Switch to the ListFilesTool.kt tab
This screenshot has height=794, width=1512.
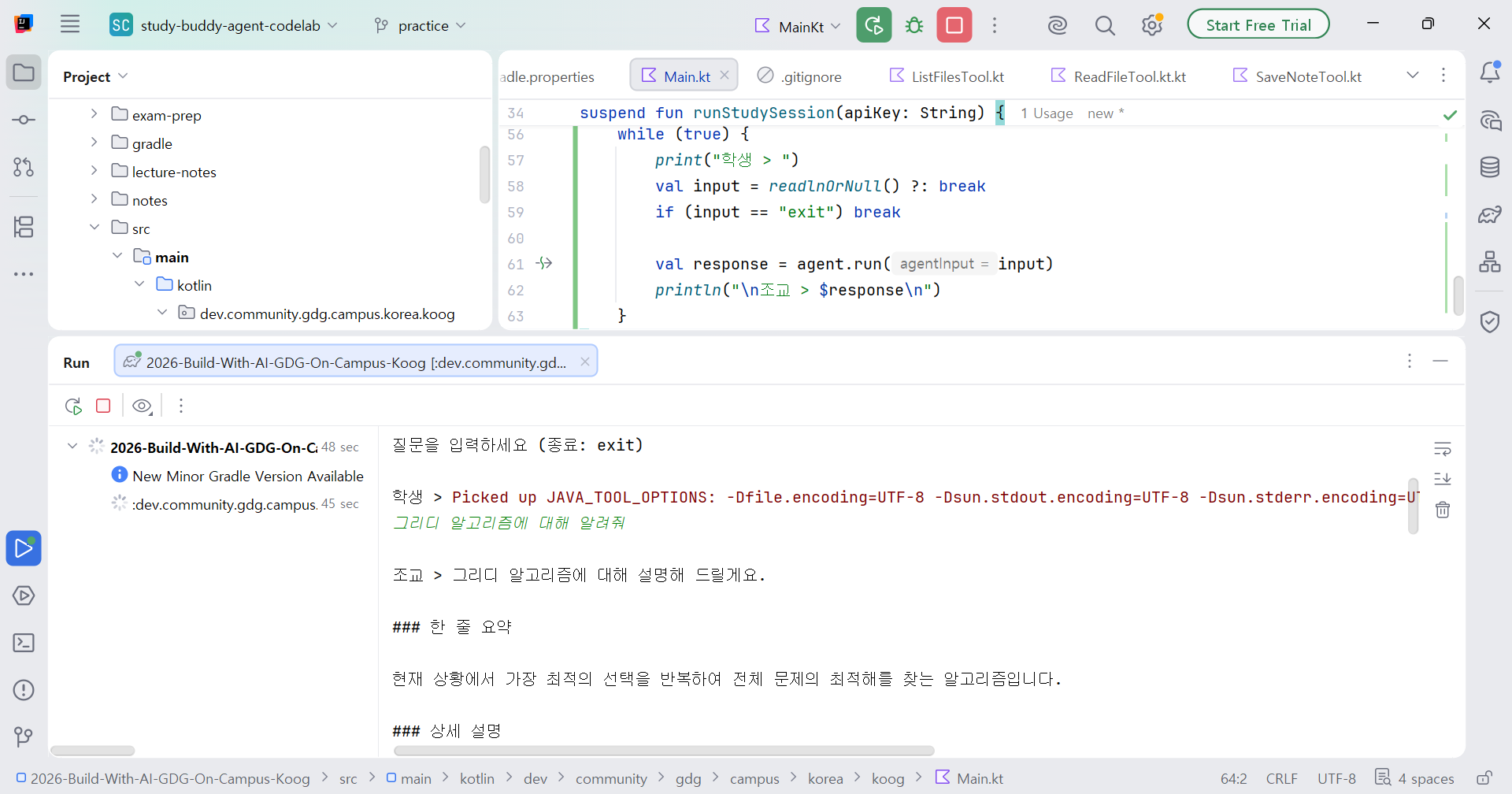click(x=947, y=76)
